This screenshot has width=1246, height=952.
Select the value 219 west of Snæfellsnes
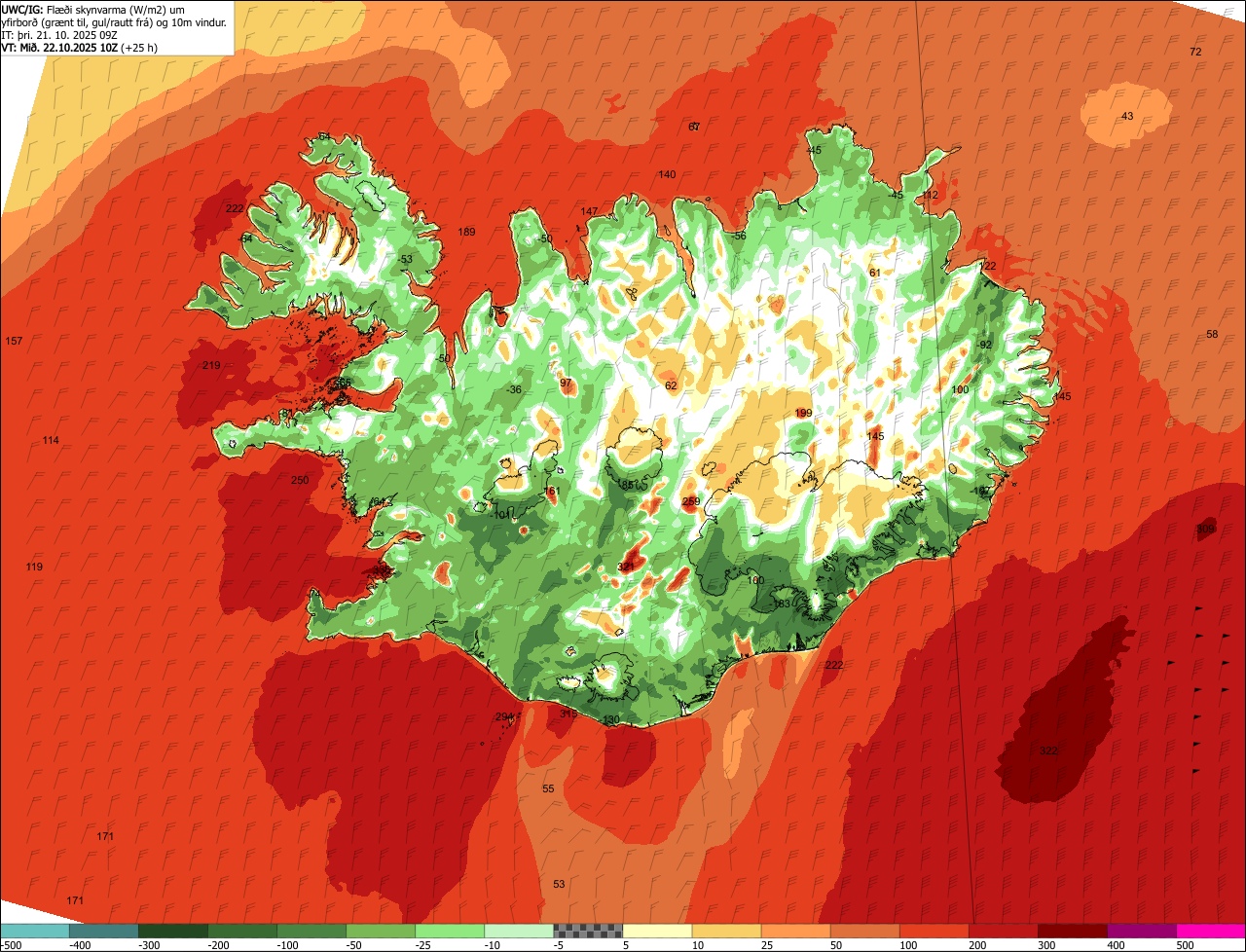tap(211, 365)
